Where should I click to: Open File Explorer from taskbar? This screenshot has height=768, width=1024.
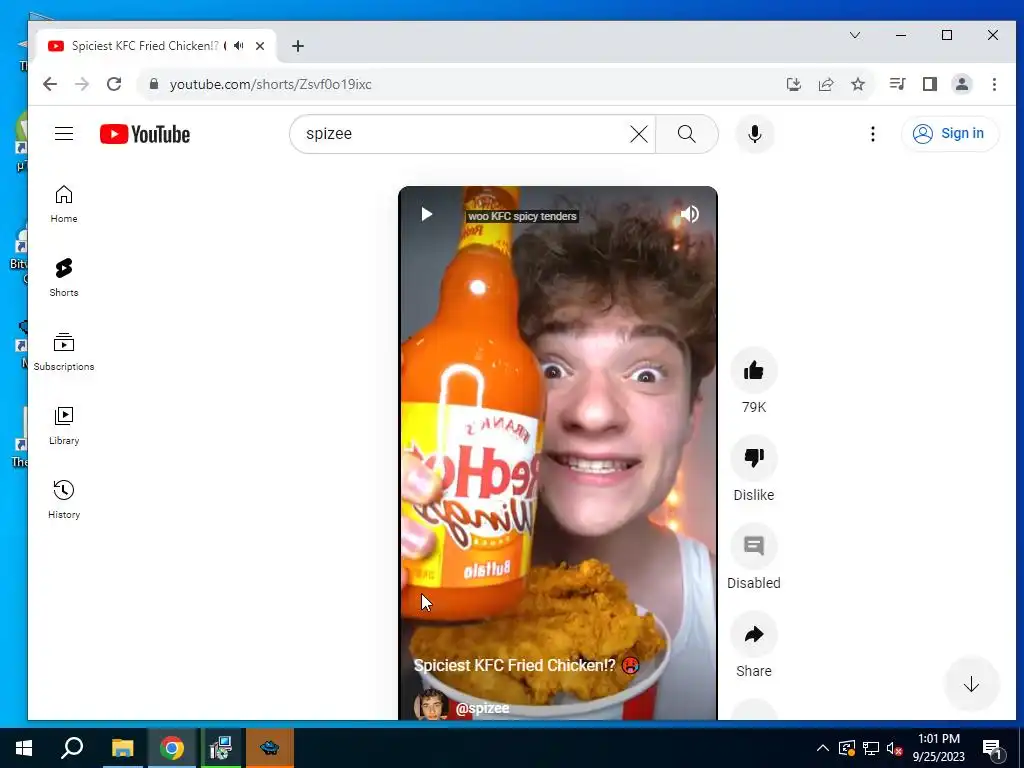(122, 748)
